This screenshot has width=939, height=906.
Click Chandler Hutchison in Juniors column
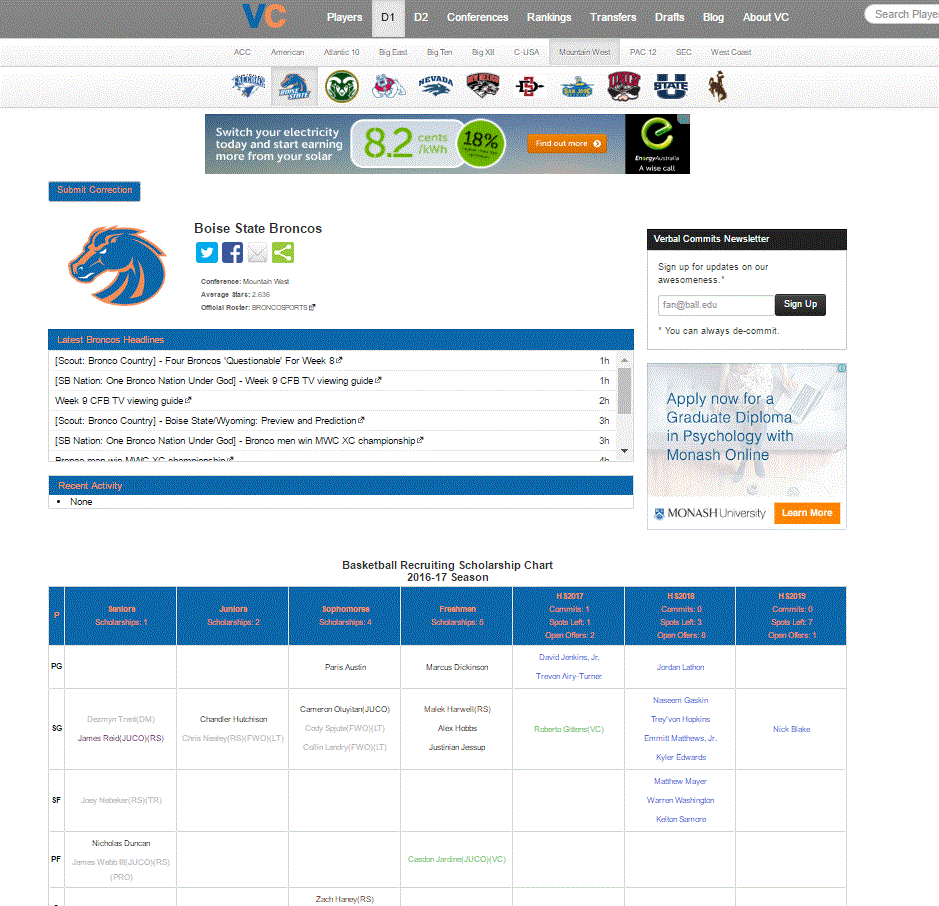[234, 719]
